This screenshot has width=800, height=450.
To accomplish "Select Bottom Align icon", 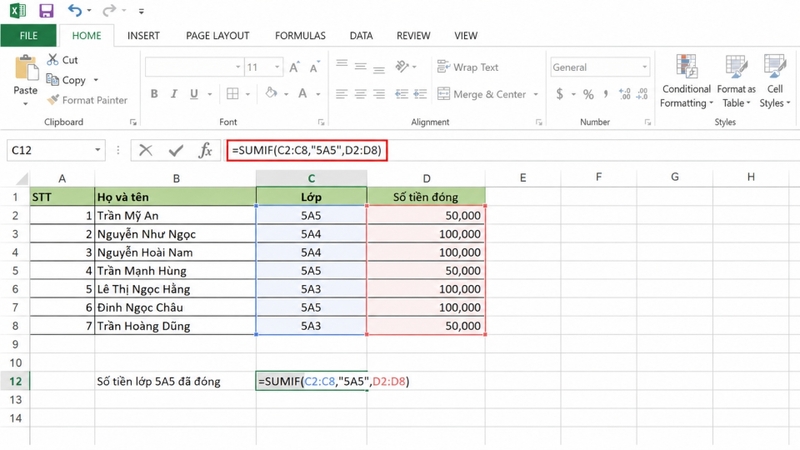I will 379,69.
